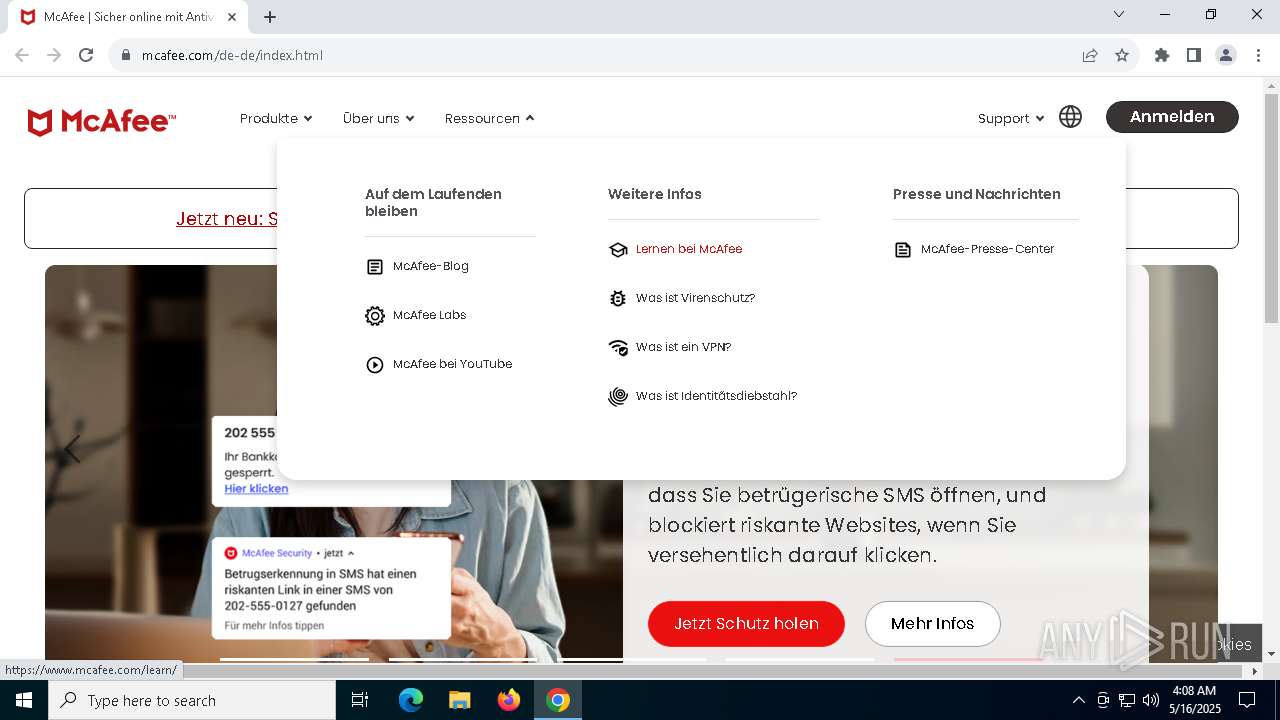
Task: Open the share page icon
Action: coord(1090,55)
